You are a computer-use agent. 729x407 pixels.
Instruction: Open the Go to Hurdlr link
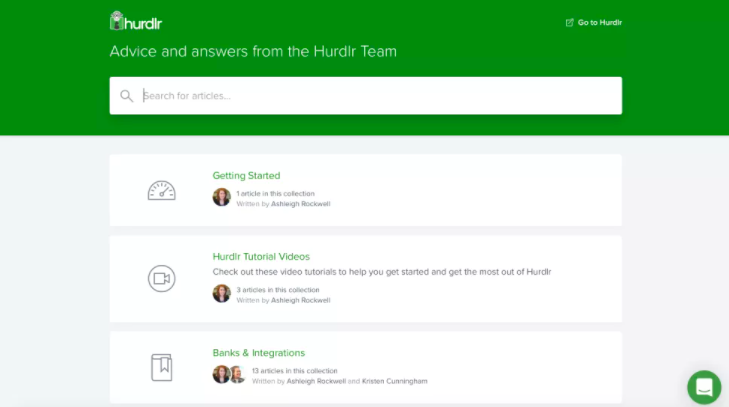pyautogui.click(x=594, y=22)
